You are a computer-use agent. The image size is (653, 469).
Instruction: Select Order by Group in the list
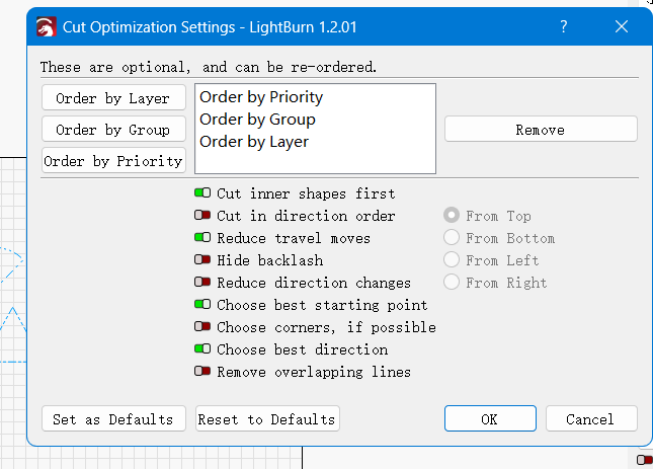coord(257,120)
